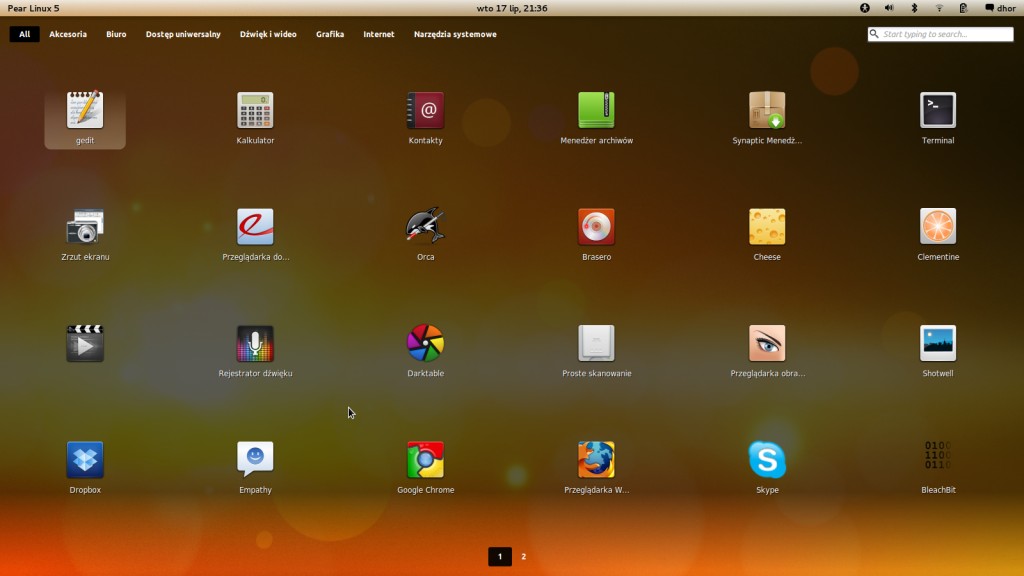This screenshot has height=576, width=1024.
Task: Open the clock wto 17 lip, 21:36
Action: [512, 8]
